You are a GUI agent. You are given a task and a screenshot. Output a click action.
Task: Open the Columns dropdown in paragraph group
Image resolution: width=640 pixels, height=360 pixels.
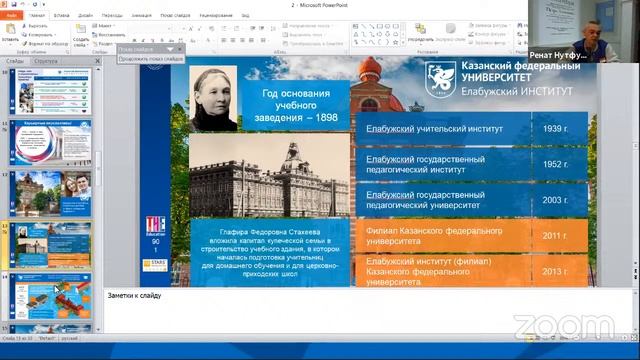tap(264, 40)
